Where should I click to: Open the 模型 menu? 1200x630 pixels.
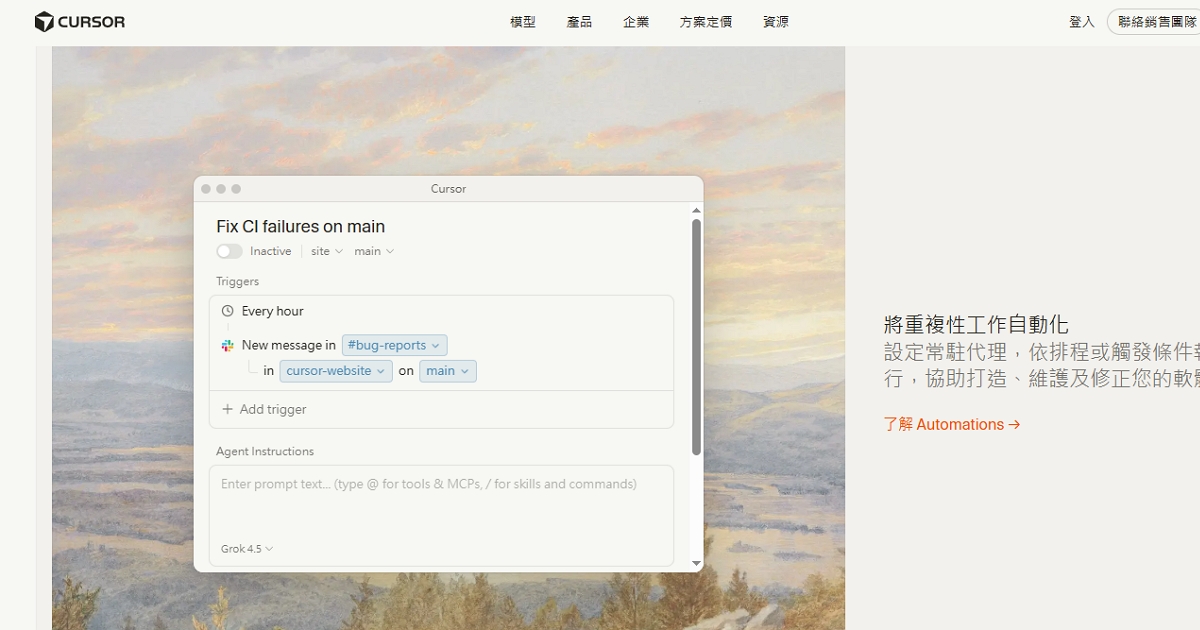[x=523, y=22]
